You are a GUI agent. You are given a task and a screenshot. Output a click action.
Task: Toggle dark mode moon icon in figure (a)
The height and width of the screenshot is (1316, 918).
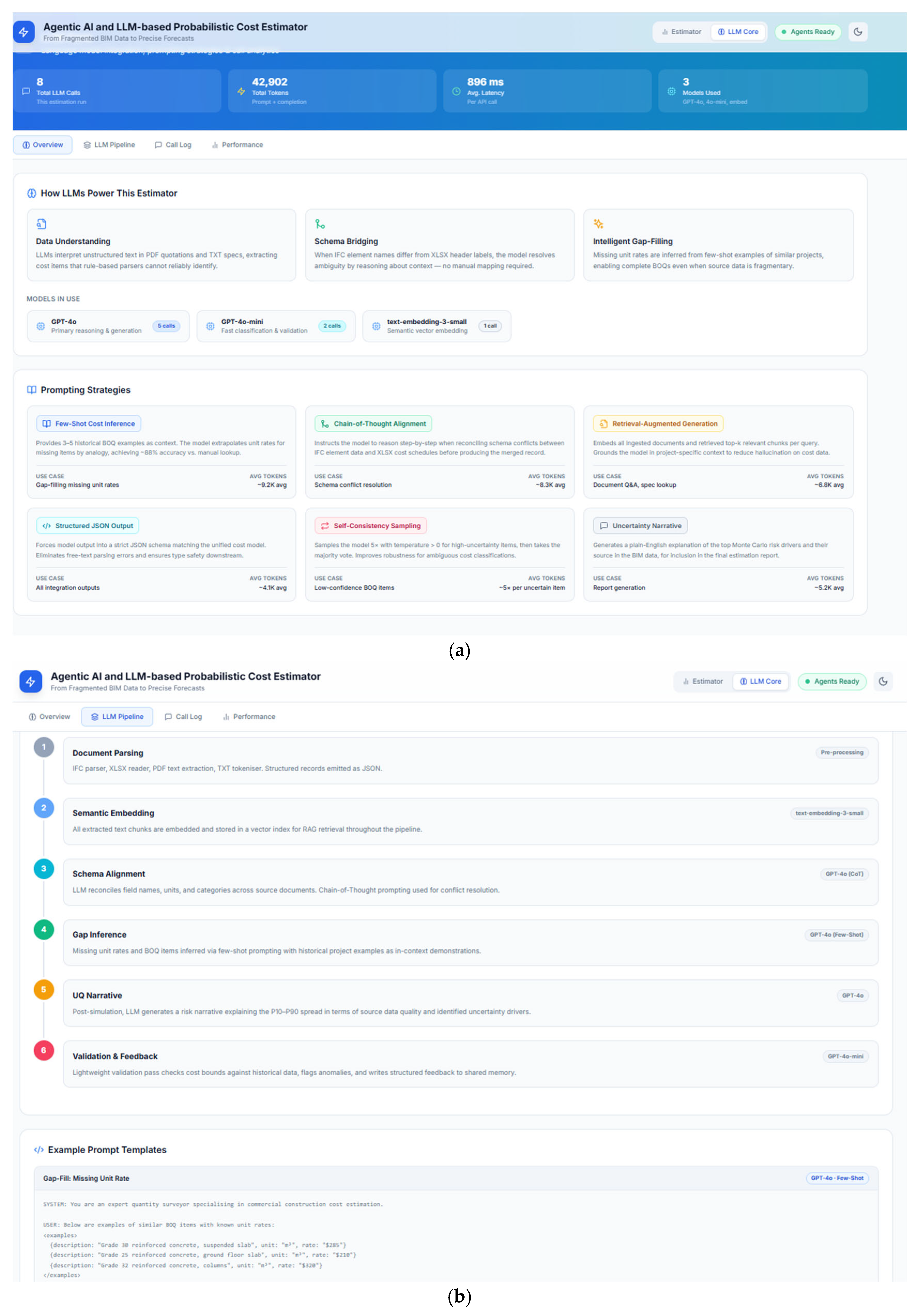point(857,32)
